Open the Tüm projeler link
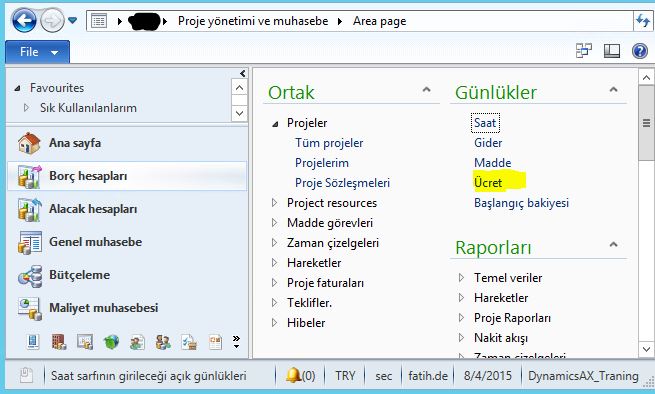This screenshot has width=655, height=394. tap(329, 143)
